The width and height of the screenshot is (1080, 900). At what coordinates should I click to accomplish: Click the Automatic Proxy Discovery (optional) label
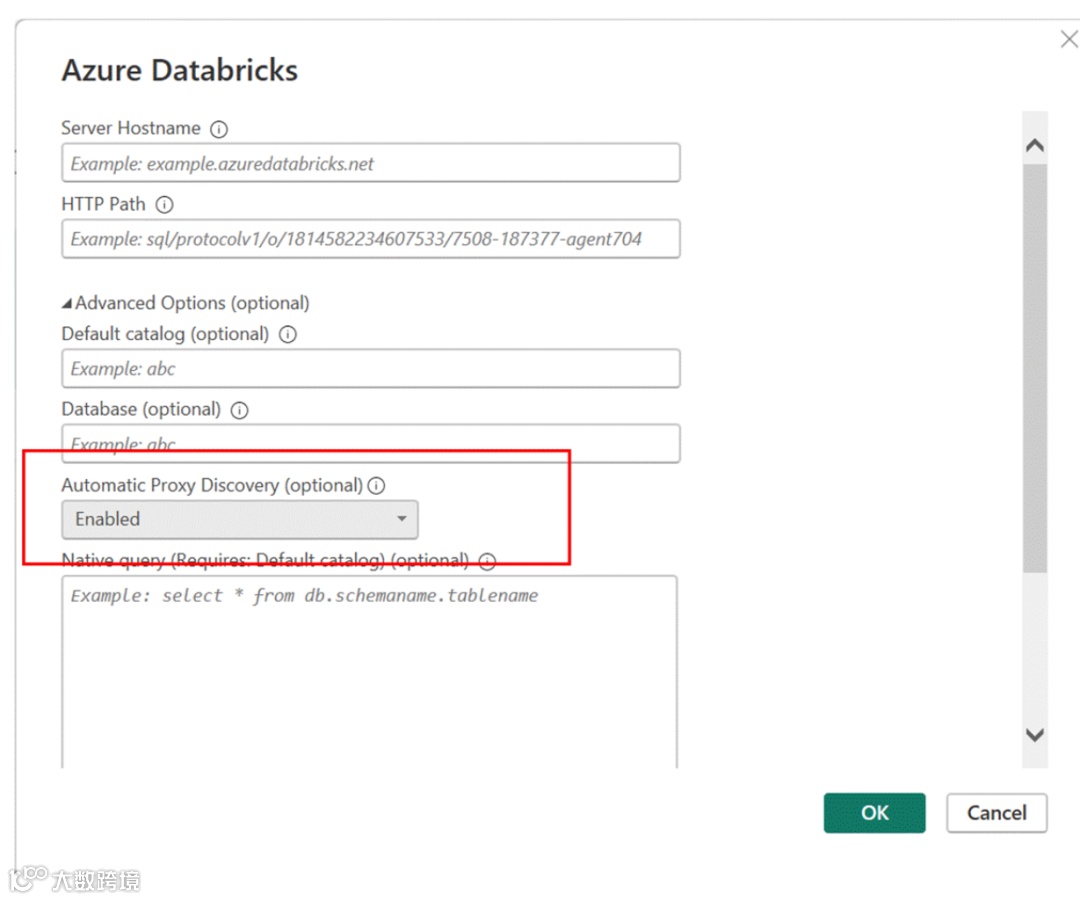tap(212, 485)
